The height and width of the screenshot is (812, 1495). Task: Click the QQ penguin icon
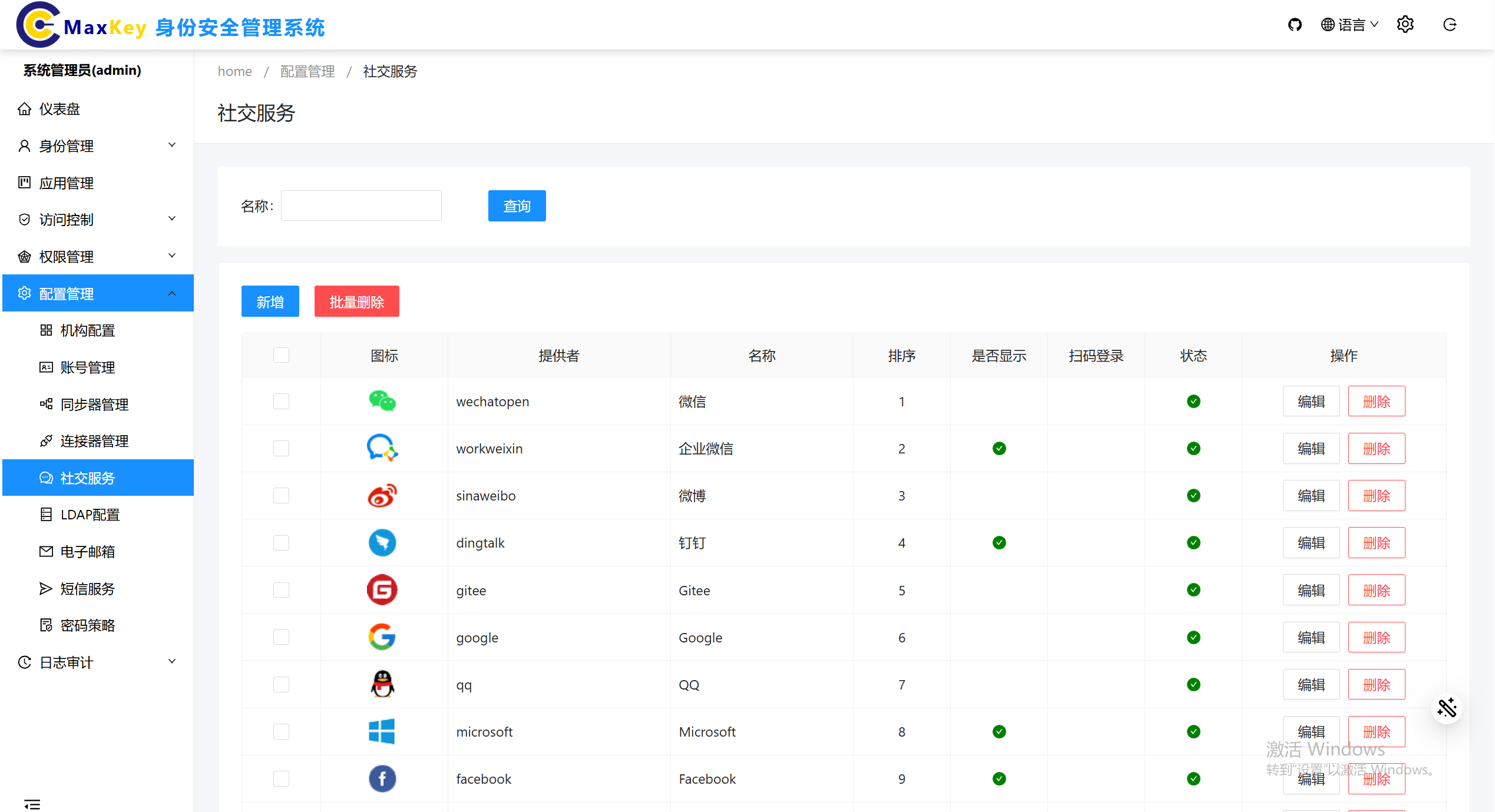coord(382,684)
